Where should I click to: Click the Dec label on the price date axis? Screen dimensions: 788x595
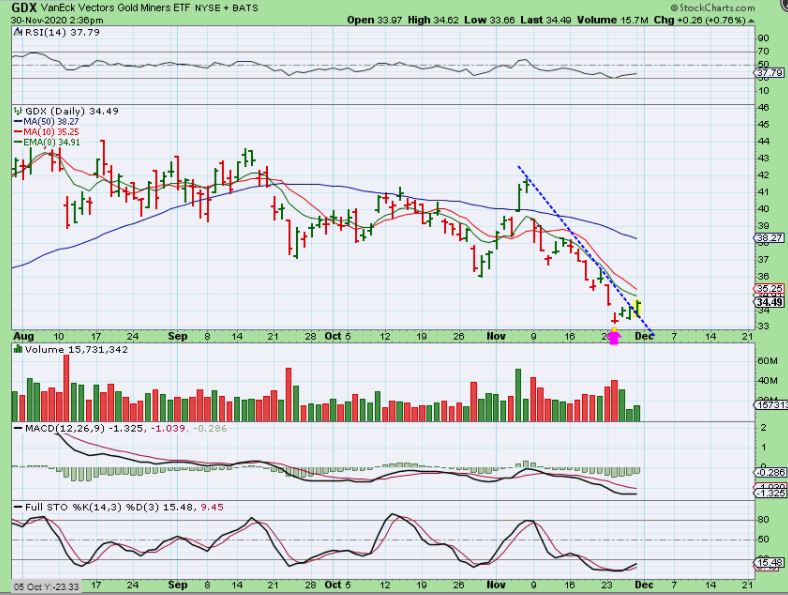point(644,336)
